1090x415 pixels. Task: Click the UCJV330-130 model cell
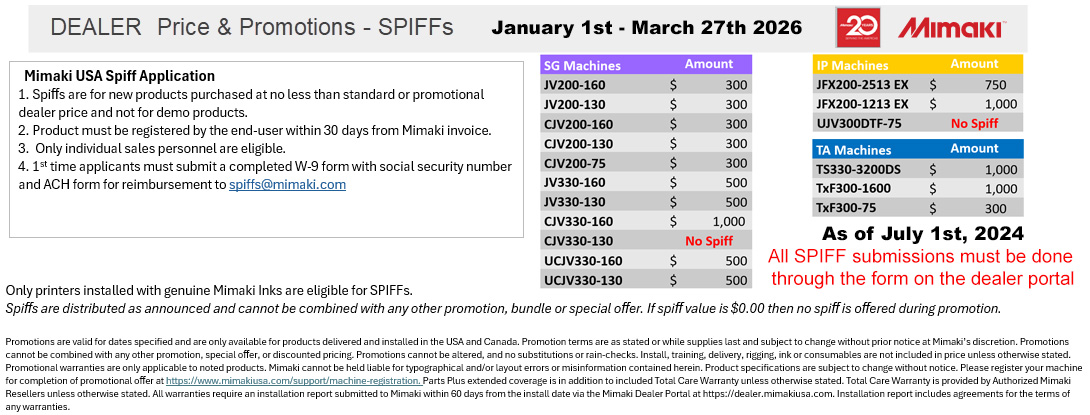pos(584,280)
